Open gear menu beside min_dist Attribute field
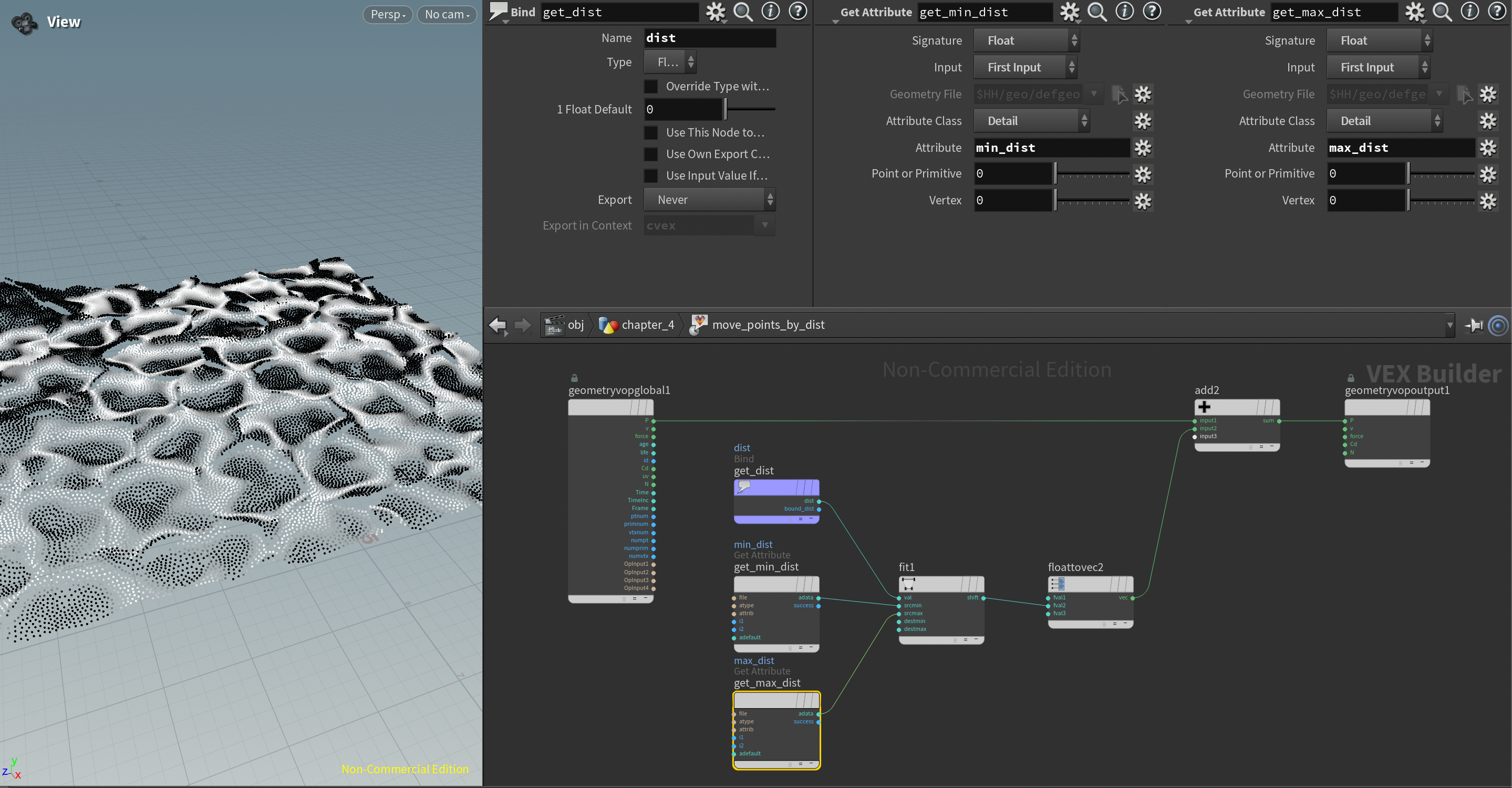 click(1142, 148)
